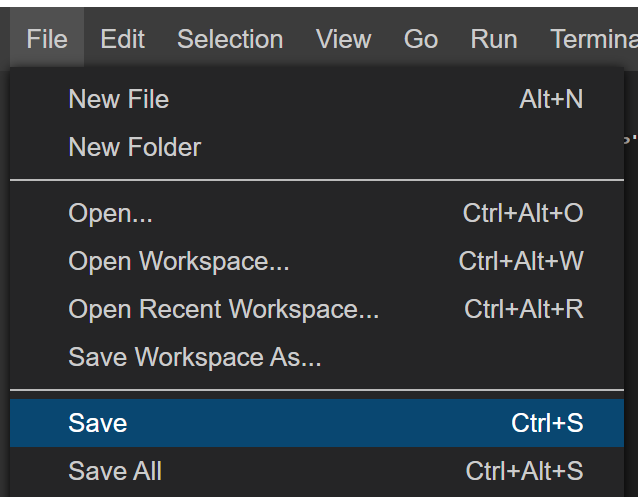Open the View menu

click(x=343, y=39)
